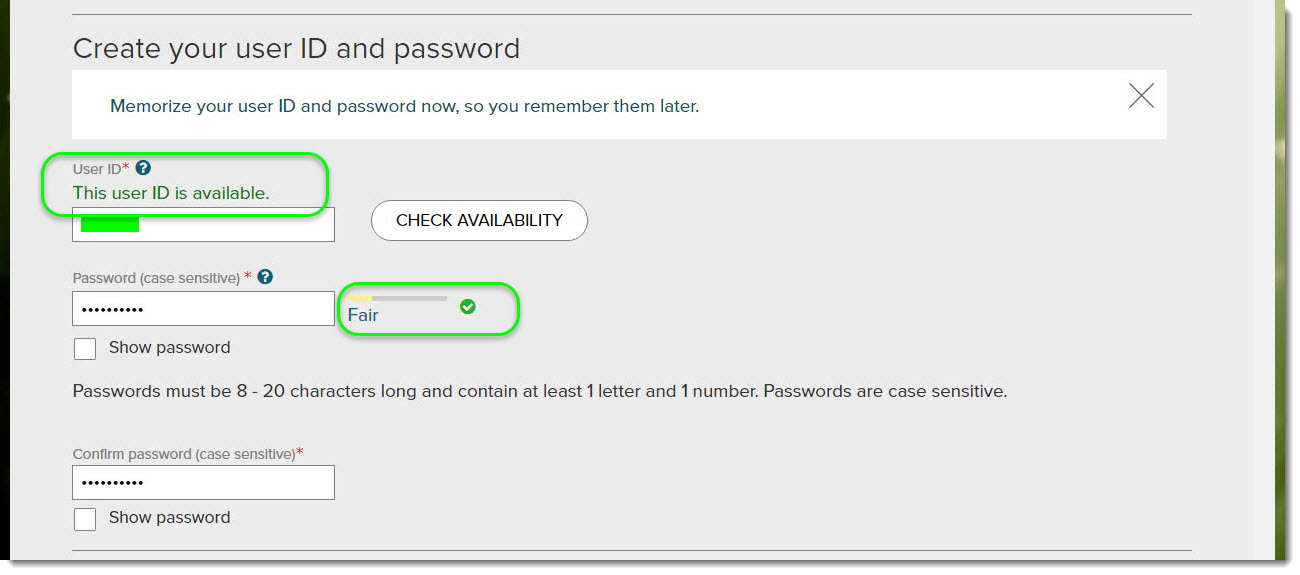Click the "This user ID is available" message

pyautogui.click(x=171, y=193)
